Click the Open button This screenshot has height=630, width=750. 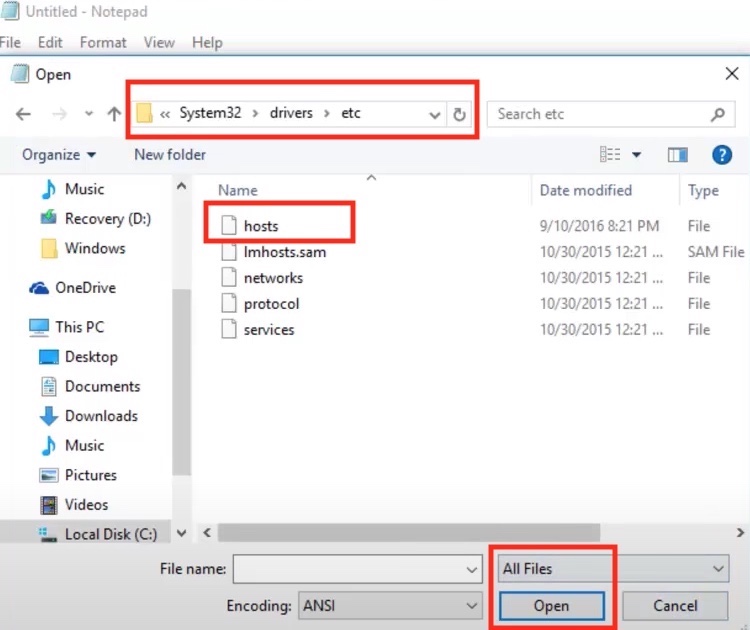(x=551, y=606)
